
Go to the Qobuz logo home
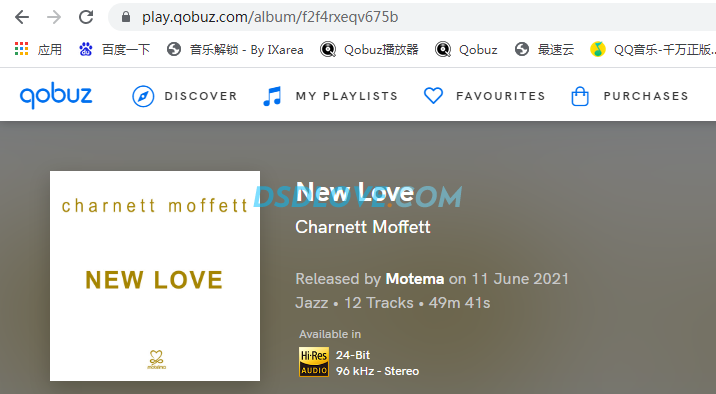pyautogui.click(x=56, y=95)
